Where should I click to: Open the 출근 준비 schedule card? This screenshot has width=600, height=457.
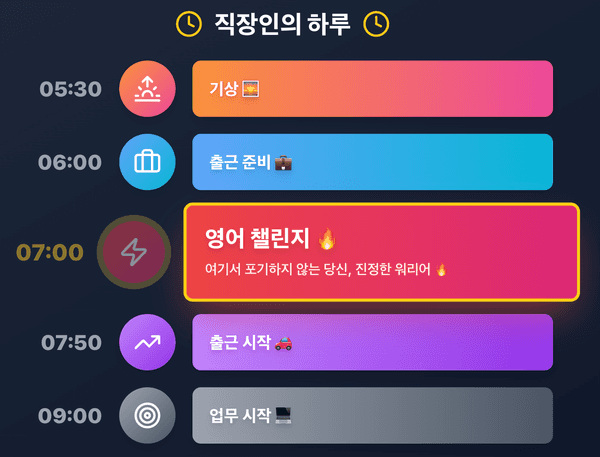tap(372, 162)
